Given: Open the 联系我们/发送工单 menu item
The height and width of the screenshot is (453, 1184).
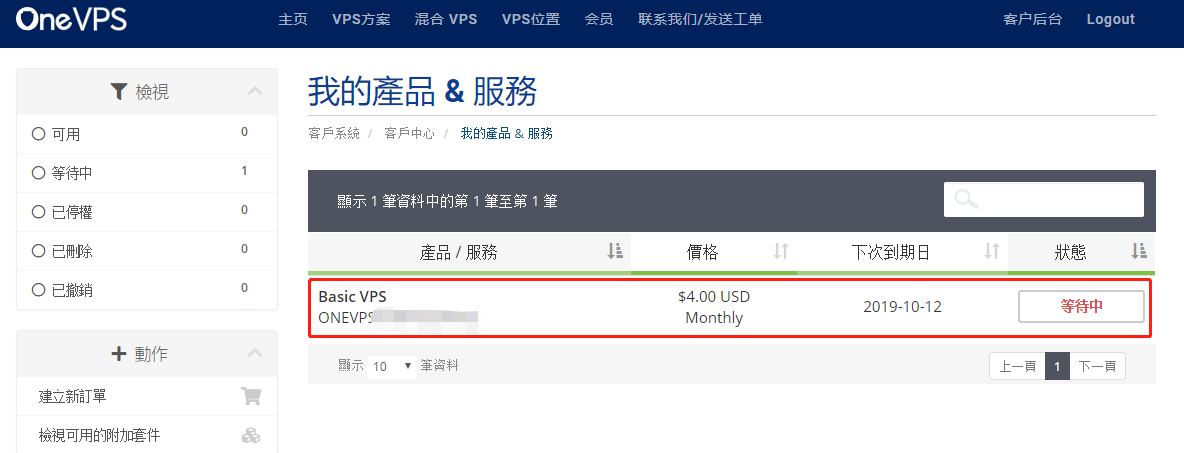Looking at the screenshot, I should point(700,19).
